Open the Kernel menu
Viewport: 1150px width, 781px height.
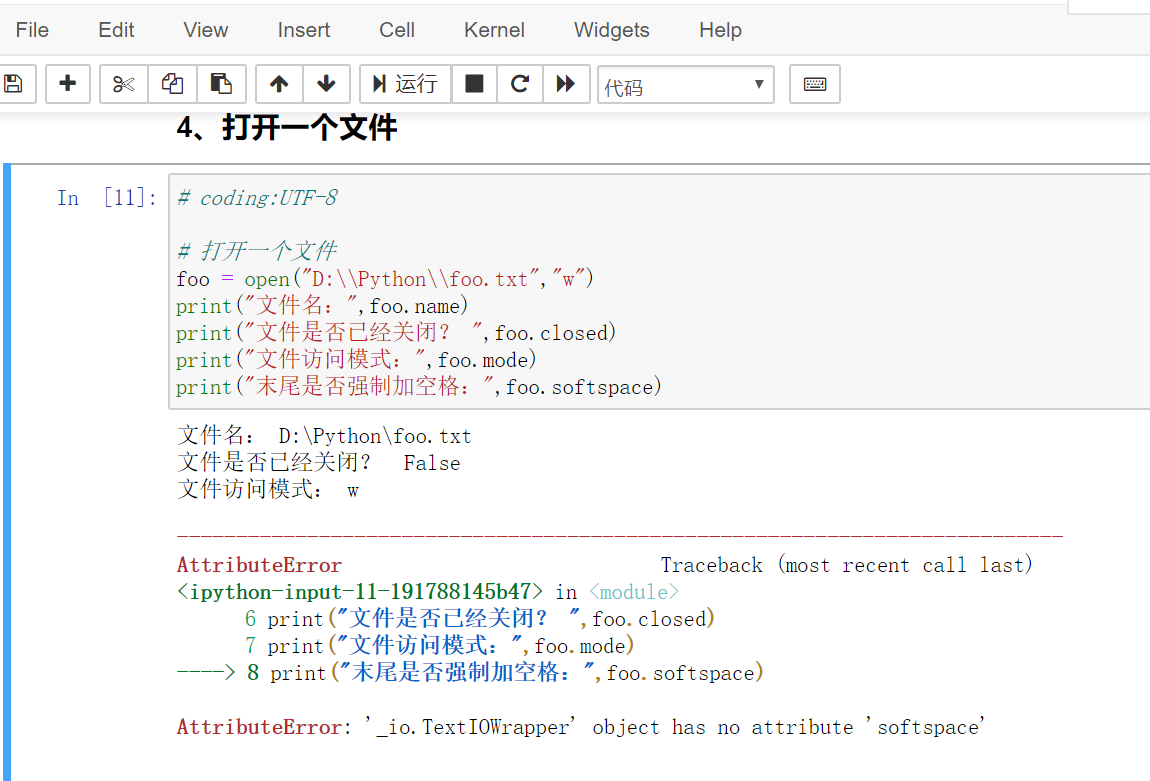point(494,29)
